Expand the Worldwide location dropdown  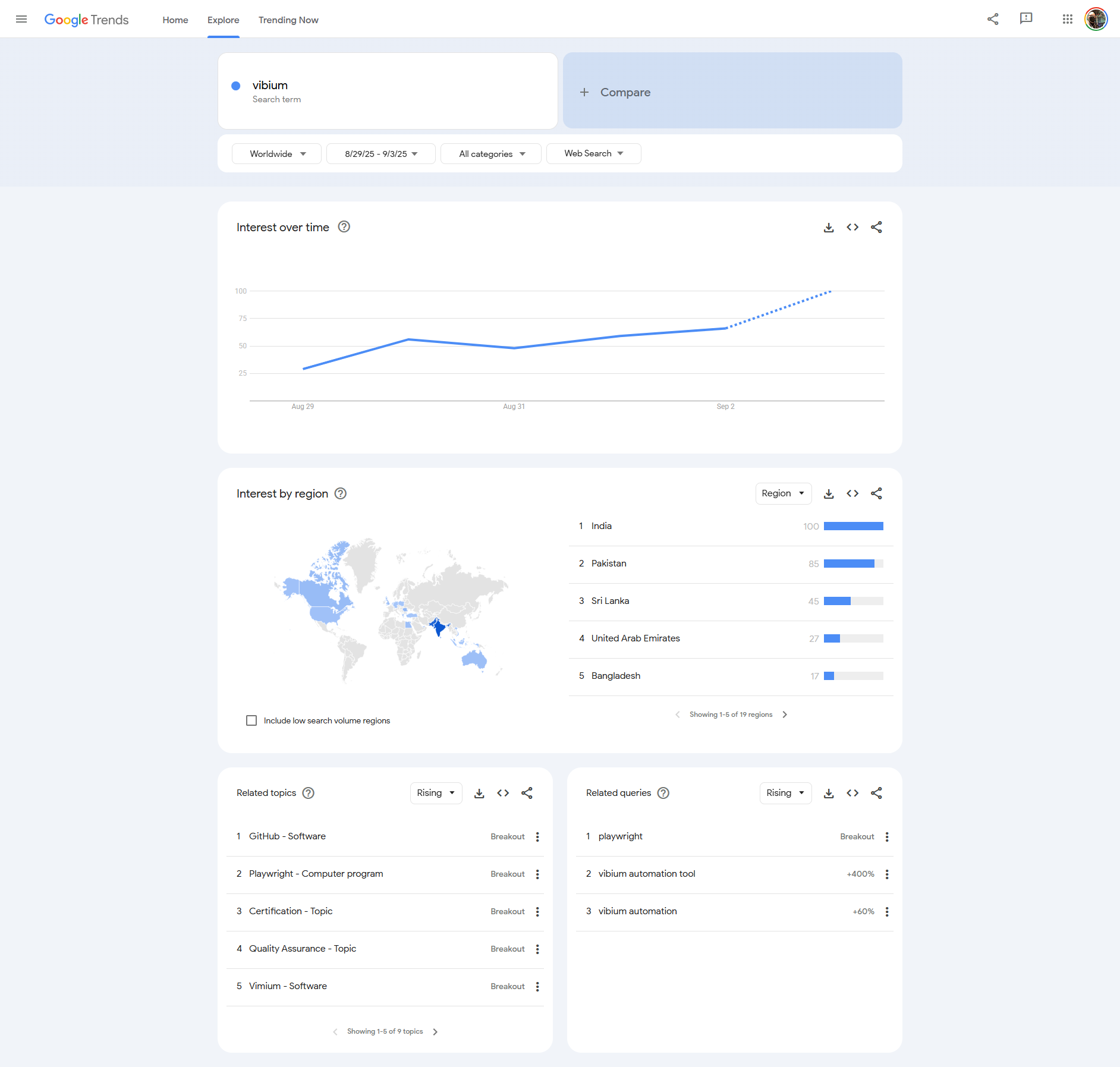(277, 154)
